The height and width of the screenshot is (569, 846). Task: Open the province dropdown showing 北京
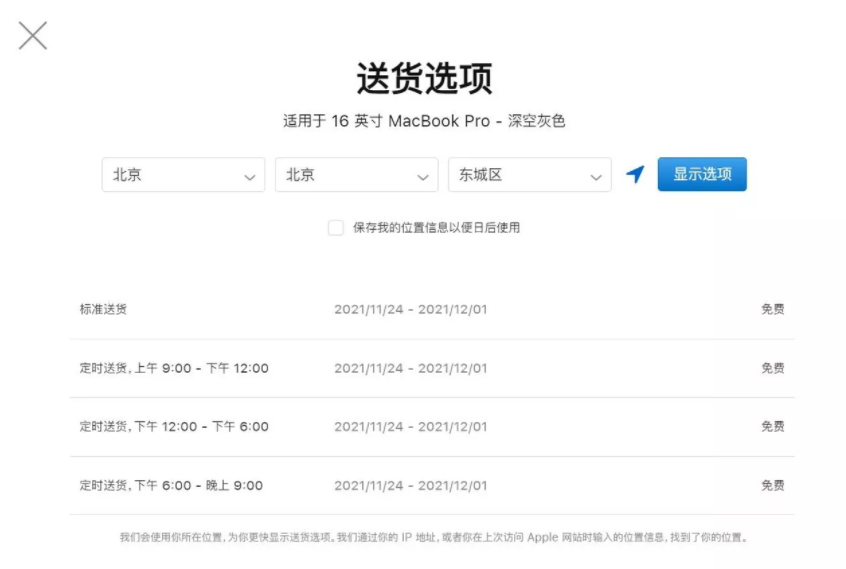pos(183,175)
